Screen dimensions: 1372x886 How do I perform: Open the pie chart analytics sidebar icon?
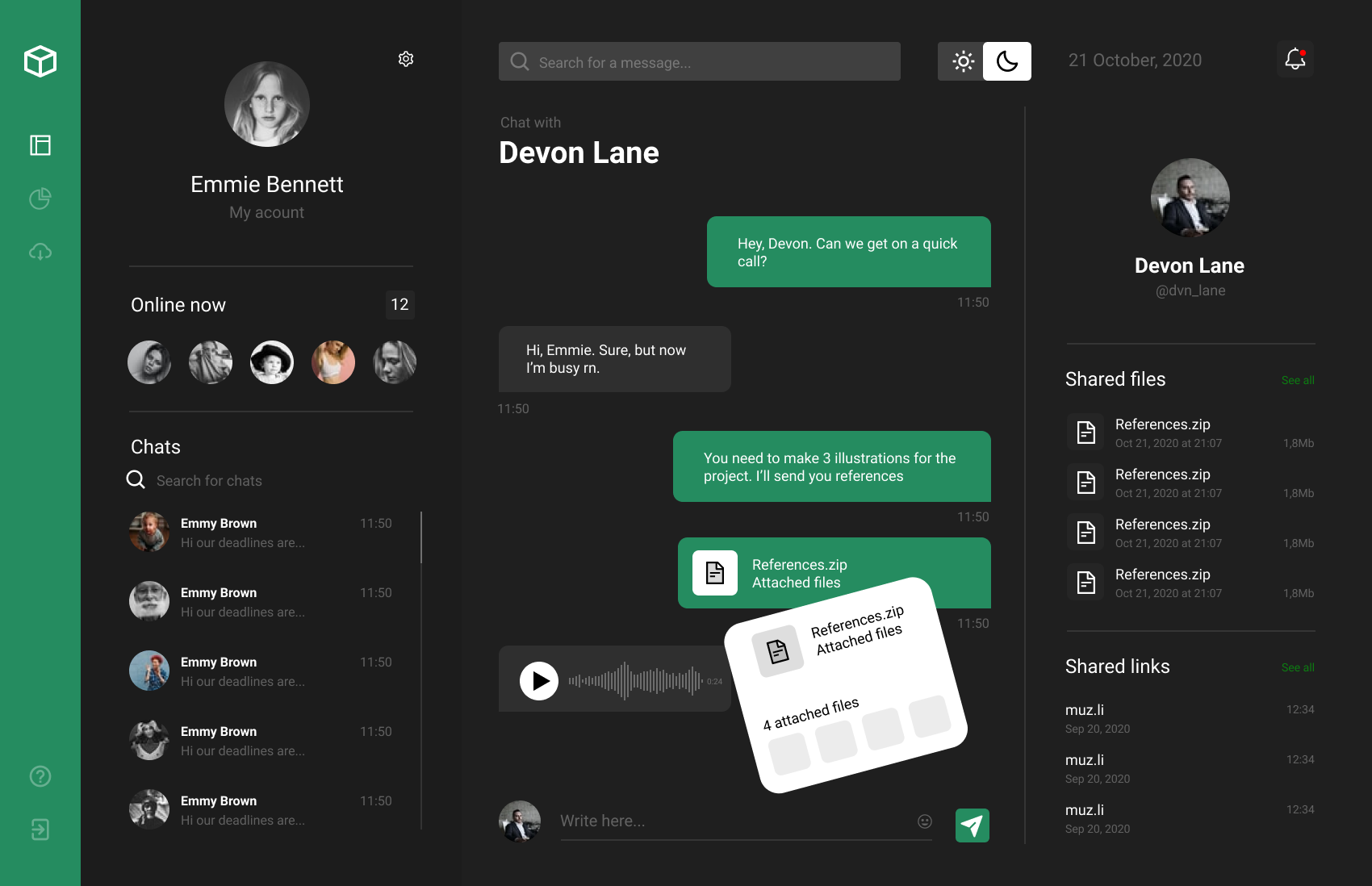40,199
